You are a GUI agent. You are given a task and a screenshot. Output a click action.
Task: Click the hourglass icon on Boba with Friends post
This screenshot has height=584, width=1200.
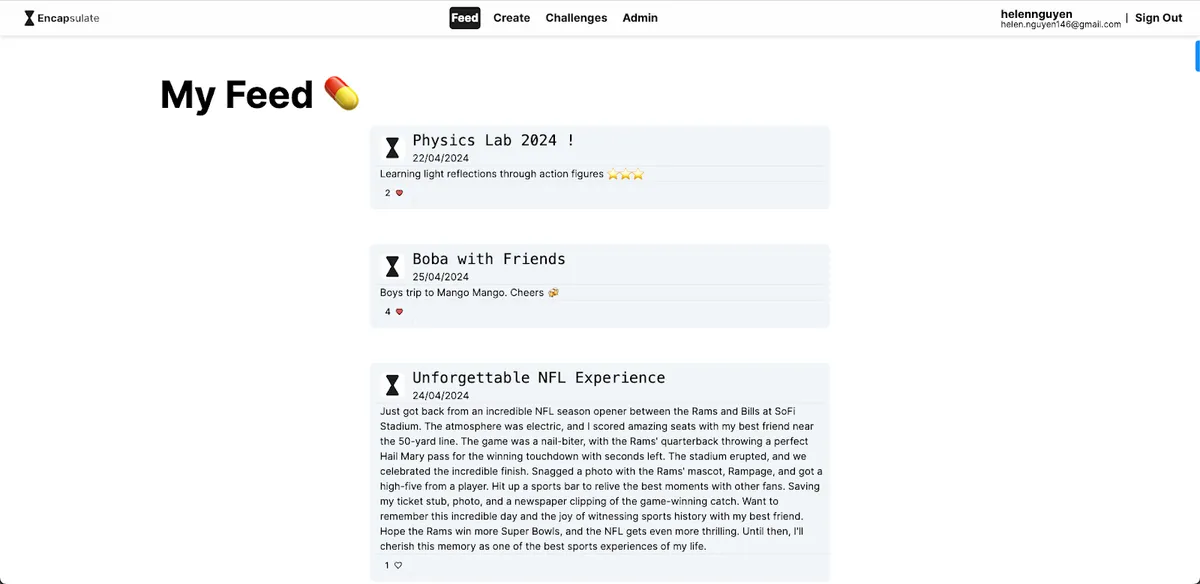[x=392, y=265]
